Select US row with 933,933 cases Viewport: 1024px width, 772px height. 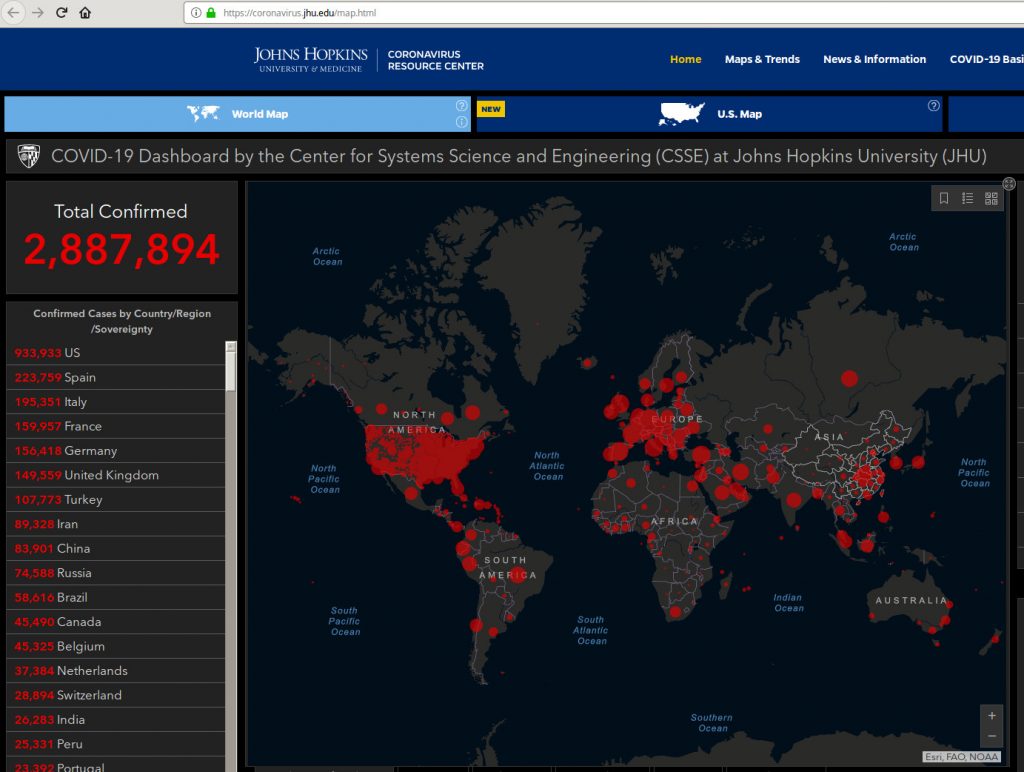[x=116, y=353]
